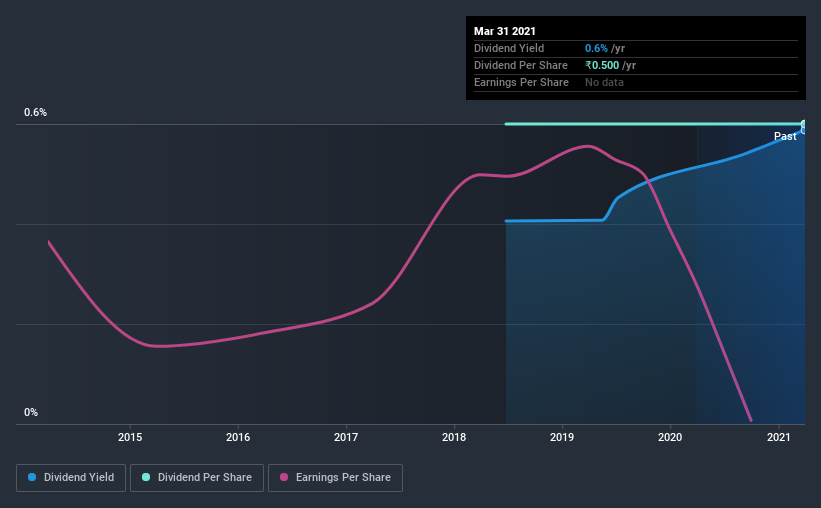Click the 0.6% y-axis label
The image size is (821, 508).
(35, 113)
